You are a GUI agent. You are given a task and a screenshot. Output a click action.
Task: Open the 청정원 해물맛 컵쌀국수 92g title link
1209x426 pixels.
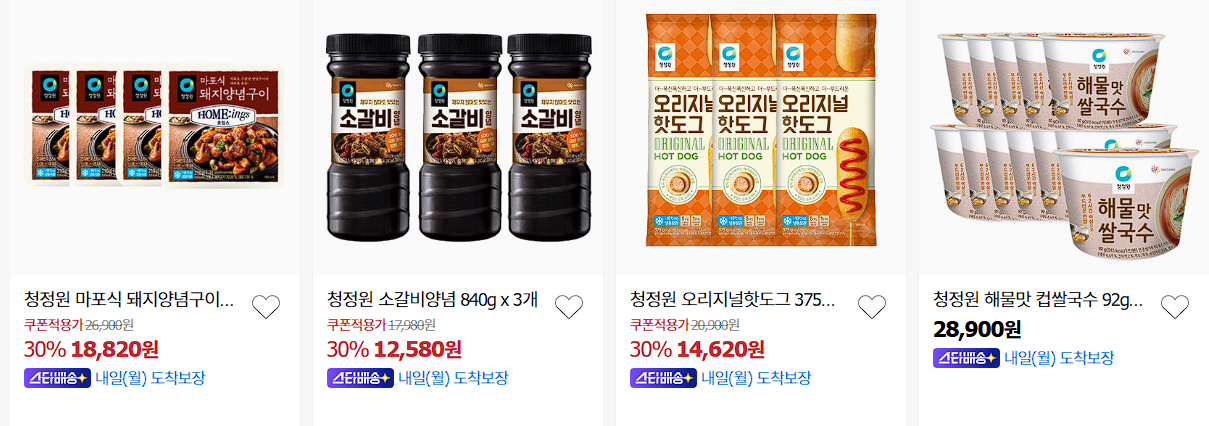tap(1038, 300)
